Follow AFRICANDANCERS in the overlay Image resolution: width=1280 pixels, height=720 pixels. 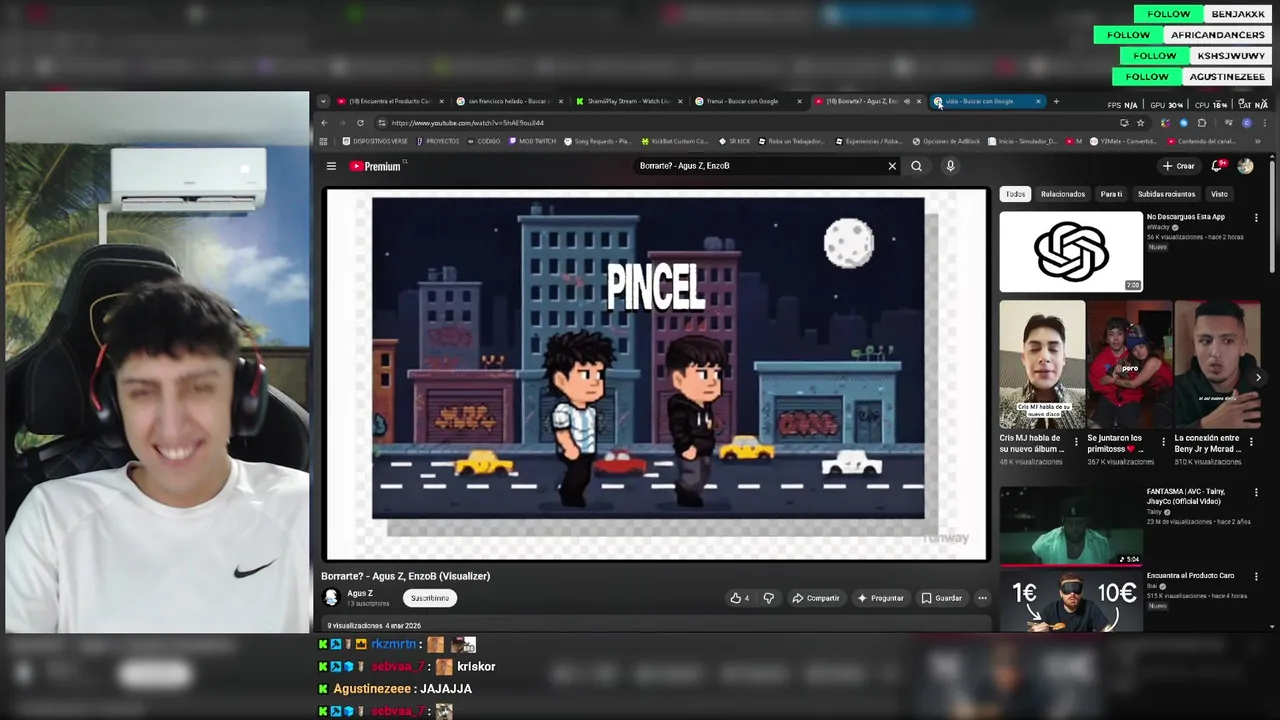[x=1128, y=35]
